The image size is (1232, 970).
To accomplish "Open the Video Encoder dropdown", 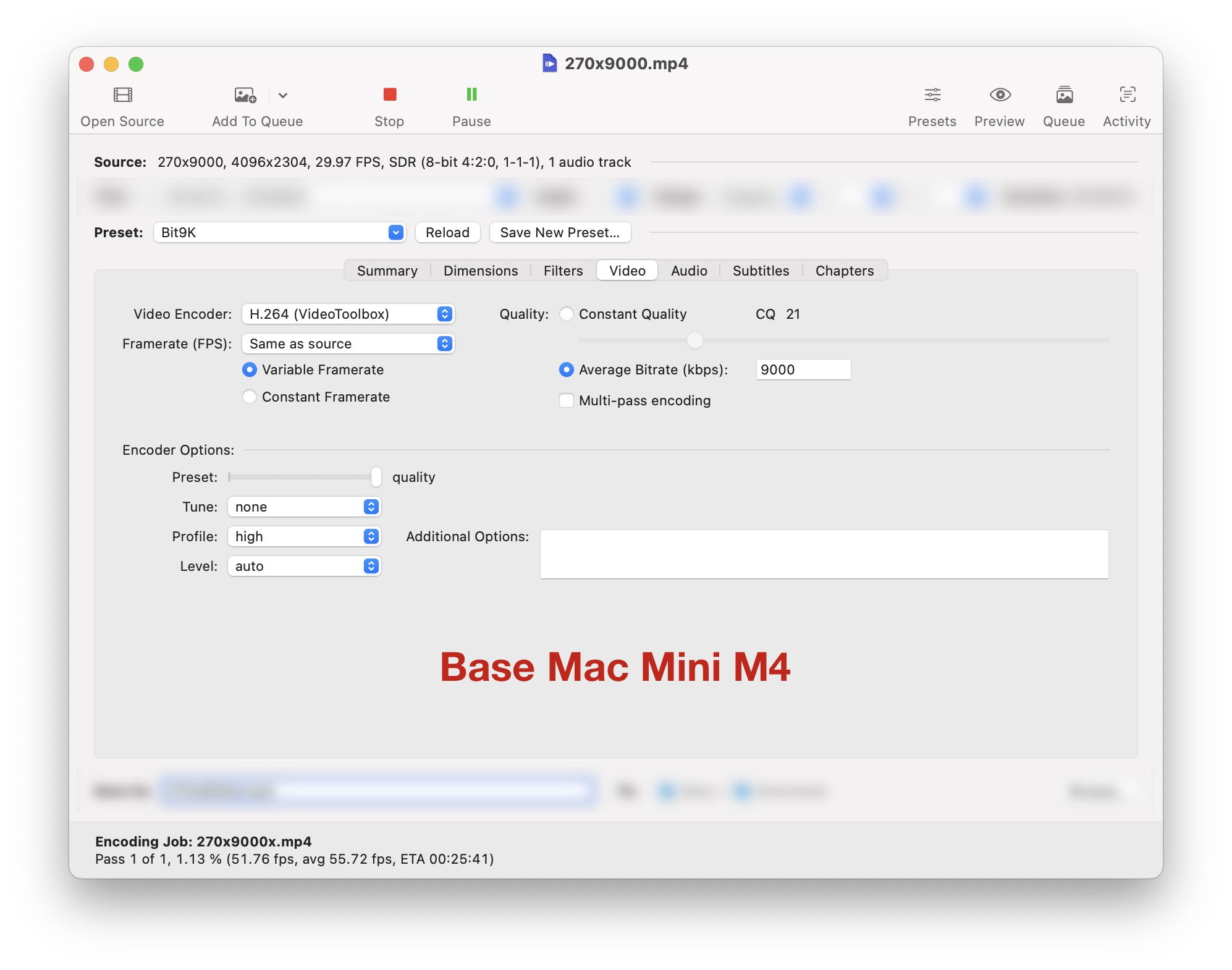I will tap(348, 314).
